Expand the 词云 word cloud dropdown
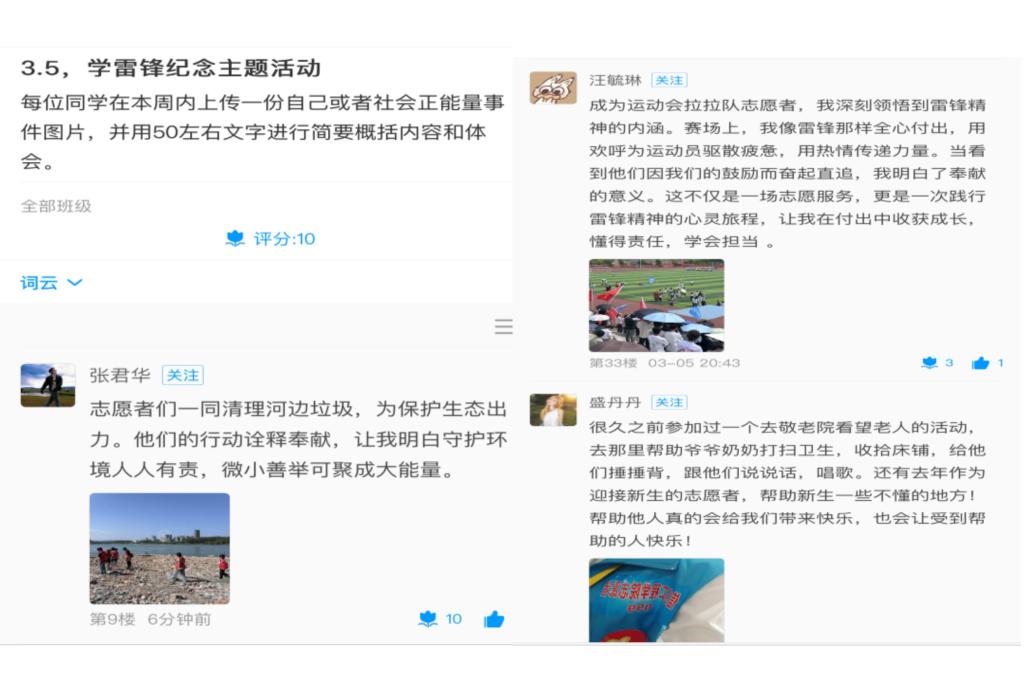Screen dimensions: 1024x682 click(52, 283)
